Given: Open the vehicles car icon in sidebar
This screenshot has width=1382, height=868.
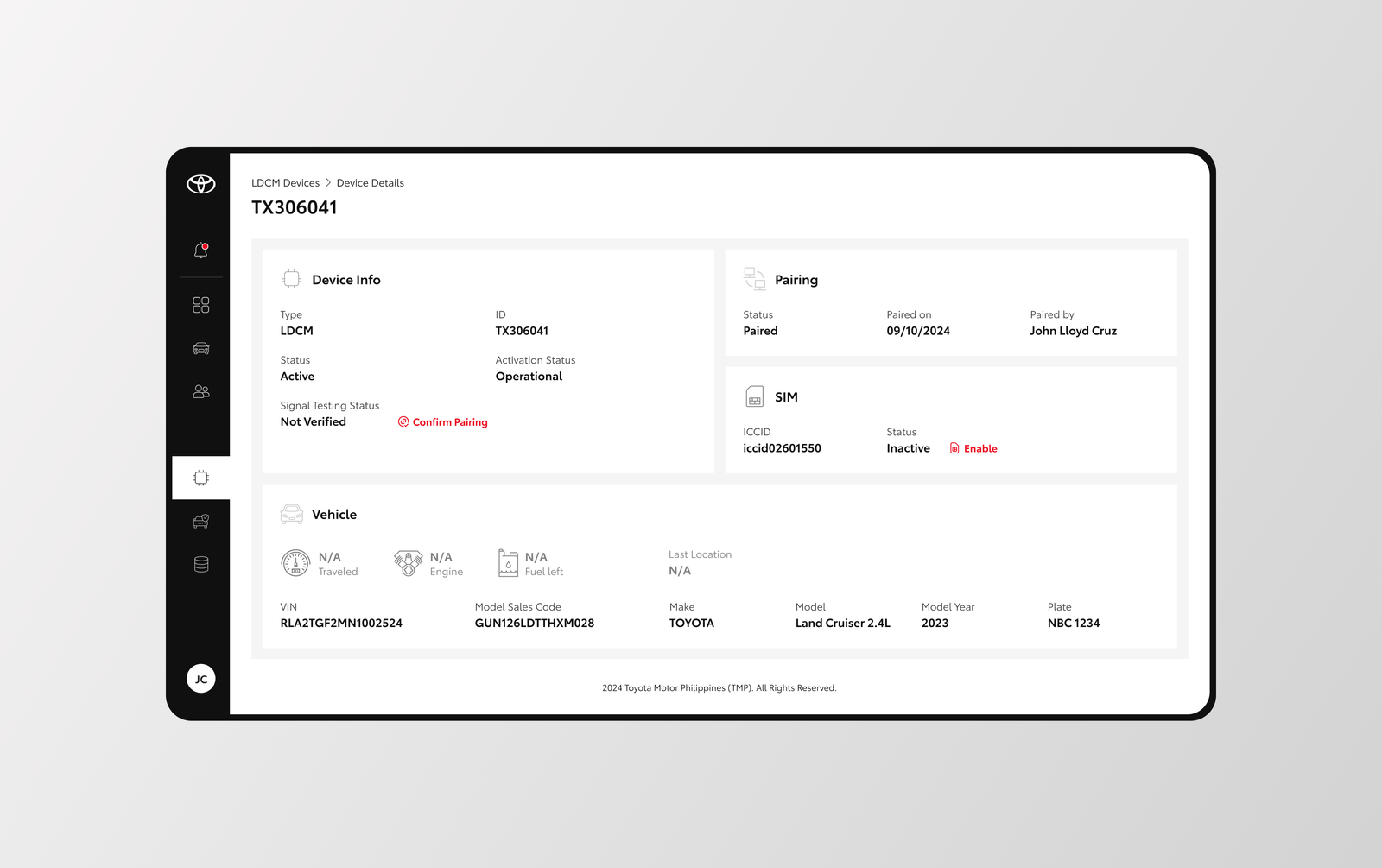Looking at the screenshot, I should point(201,348).
